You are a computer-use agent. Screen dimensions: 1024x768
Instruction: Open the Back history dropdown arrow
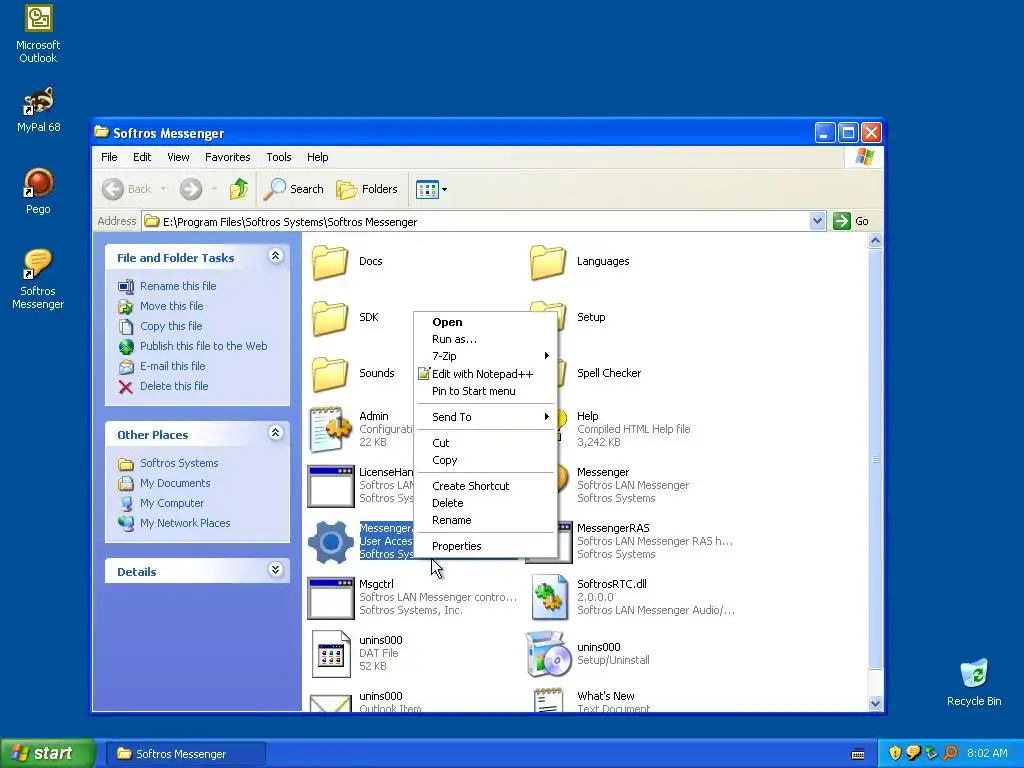point(163,189)
